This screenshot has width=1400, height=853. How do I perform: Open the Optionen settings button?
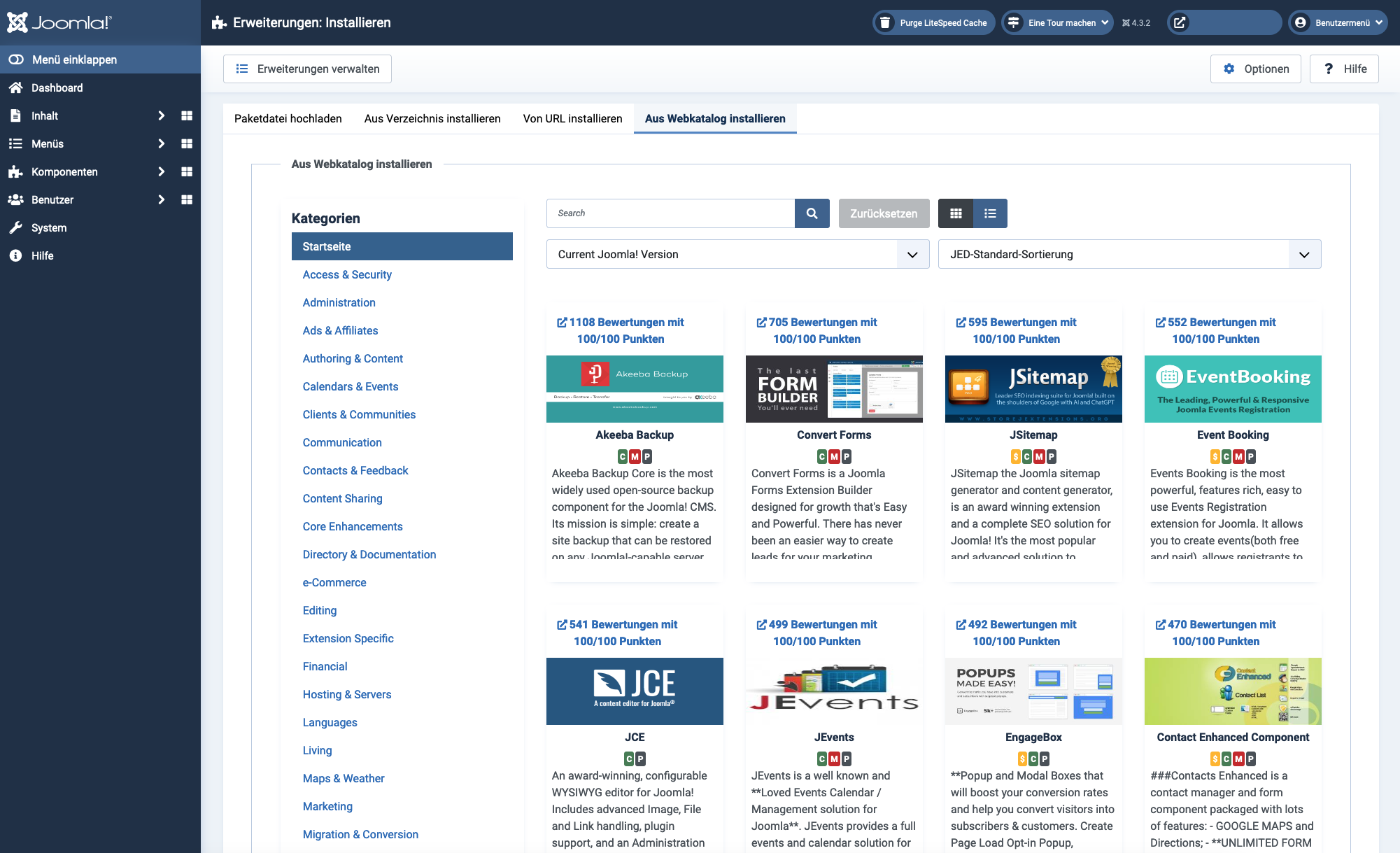(x=1255, y=69)
